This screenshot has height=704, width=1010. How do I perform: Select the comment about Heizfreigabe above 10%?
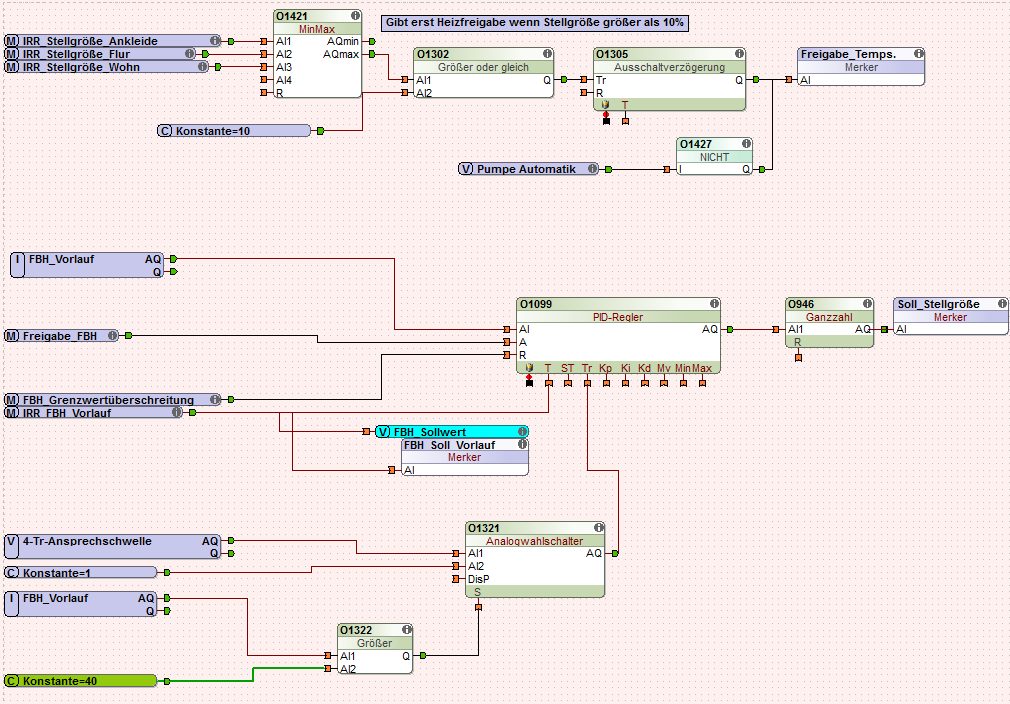(x=535, y=23)
